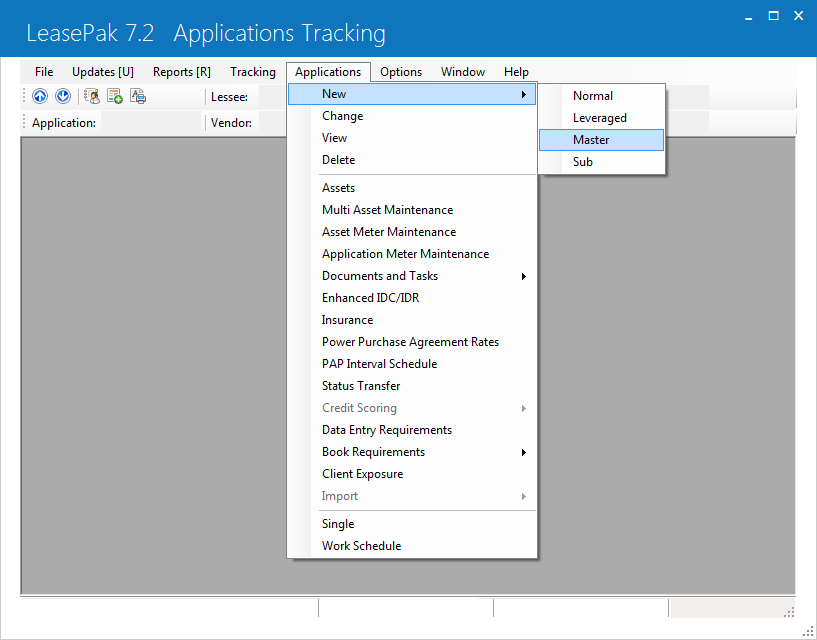Select Application Meter Maintenance
This screenshot has width=817, height=640.
point(412,254)
